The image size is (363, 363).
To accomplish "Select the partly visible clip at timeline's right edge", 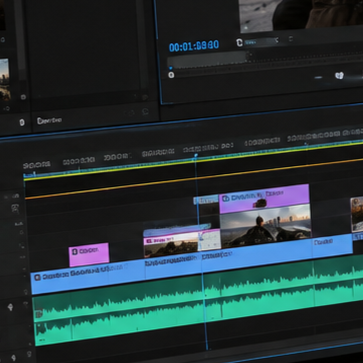I will coord(357,214).
